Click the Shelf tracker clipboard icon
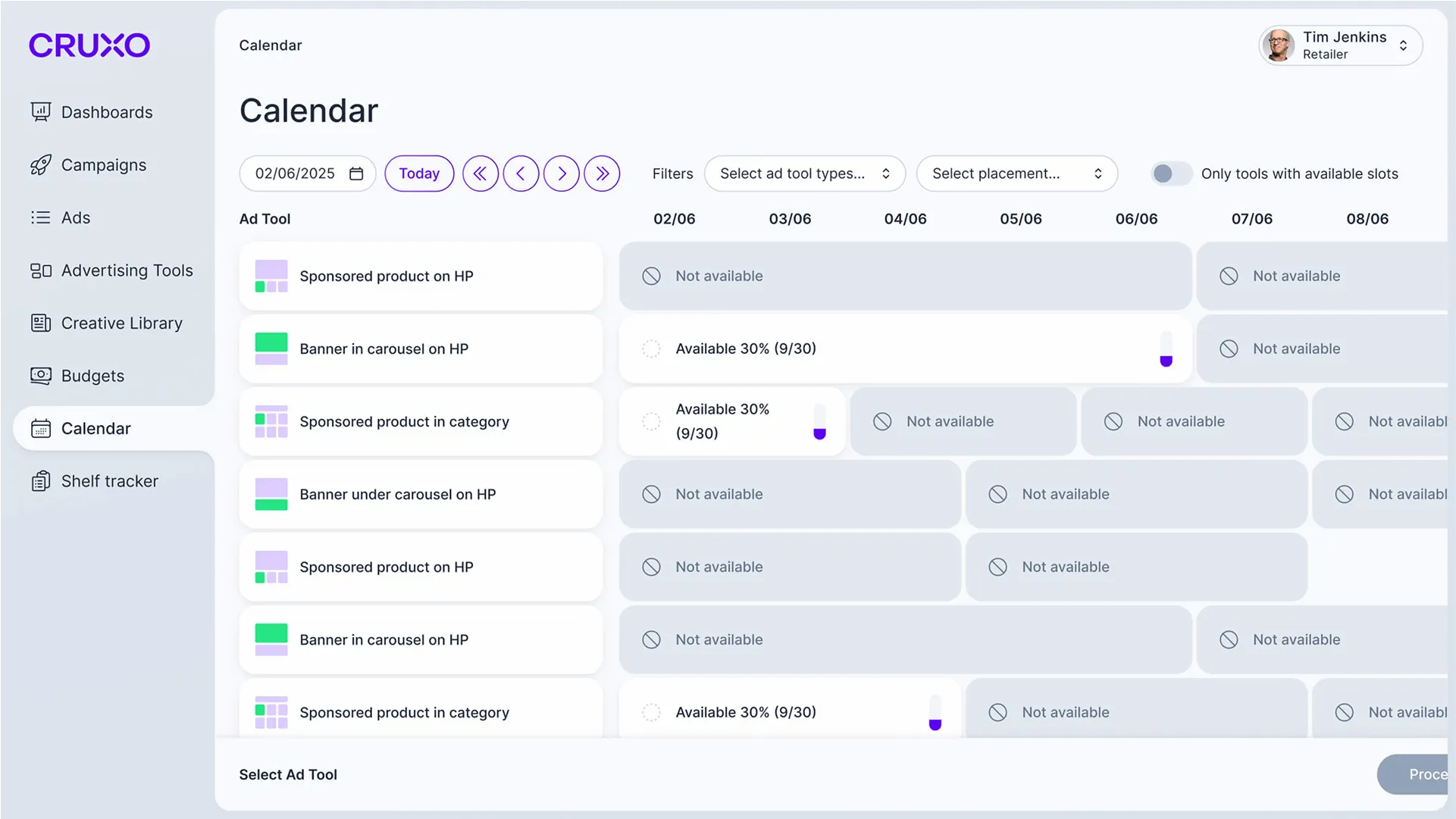 click(x=41, y=481)
